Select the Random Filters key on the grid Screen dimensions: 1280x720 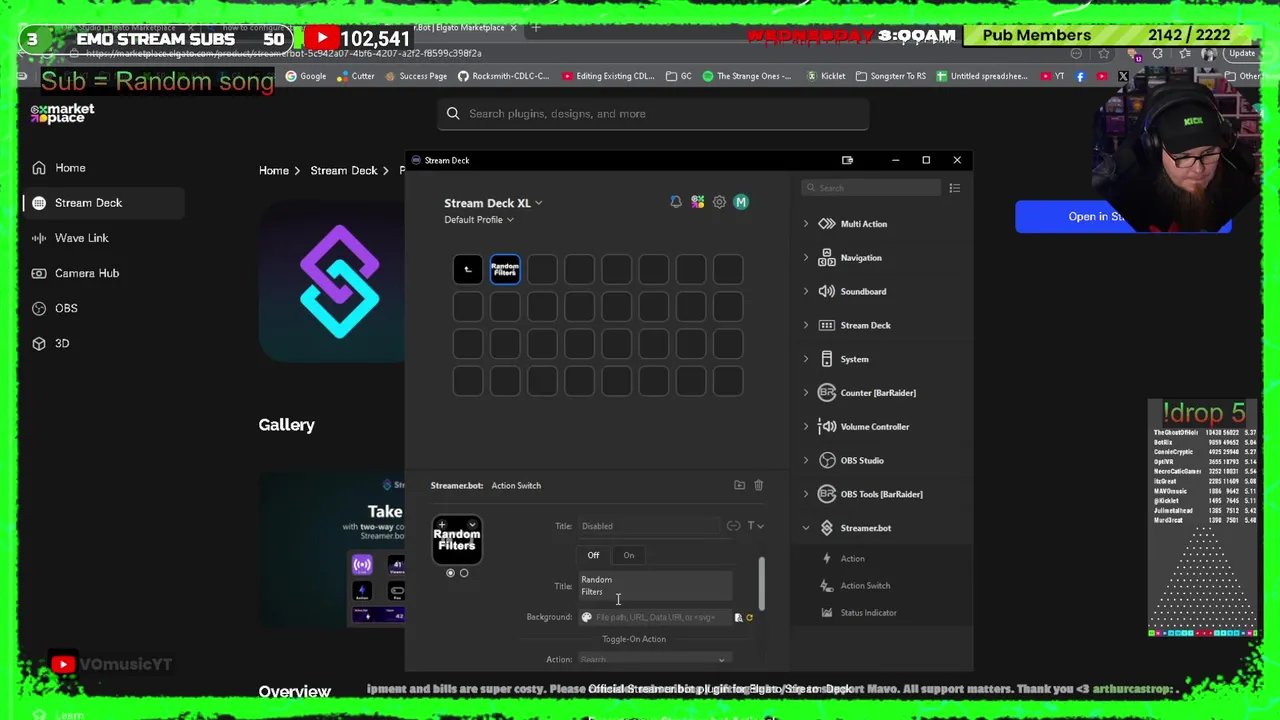click(x=505, y=269)
